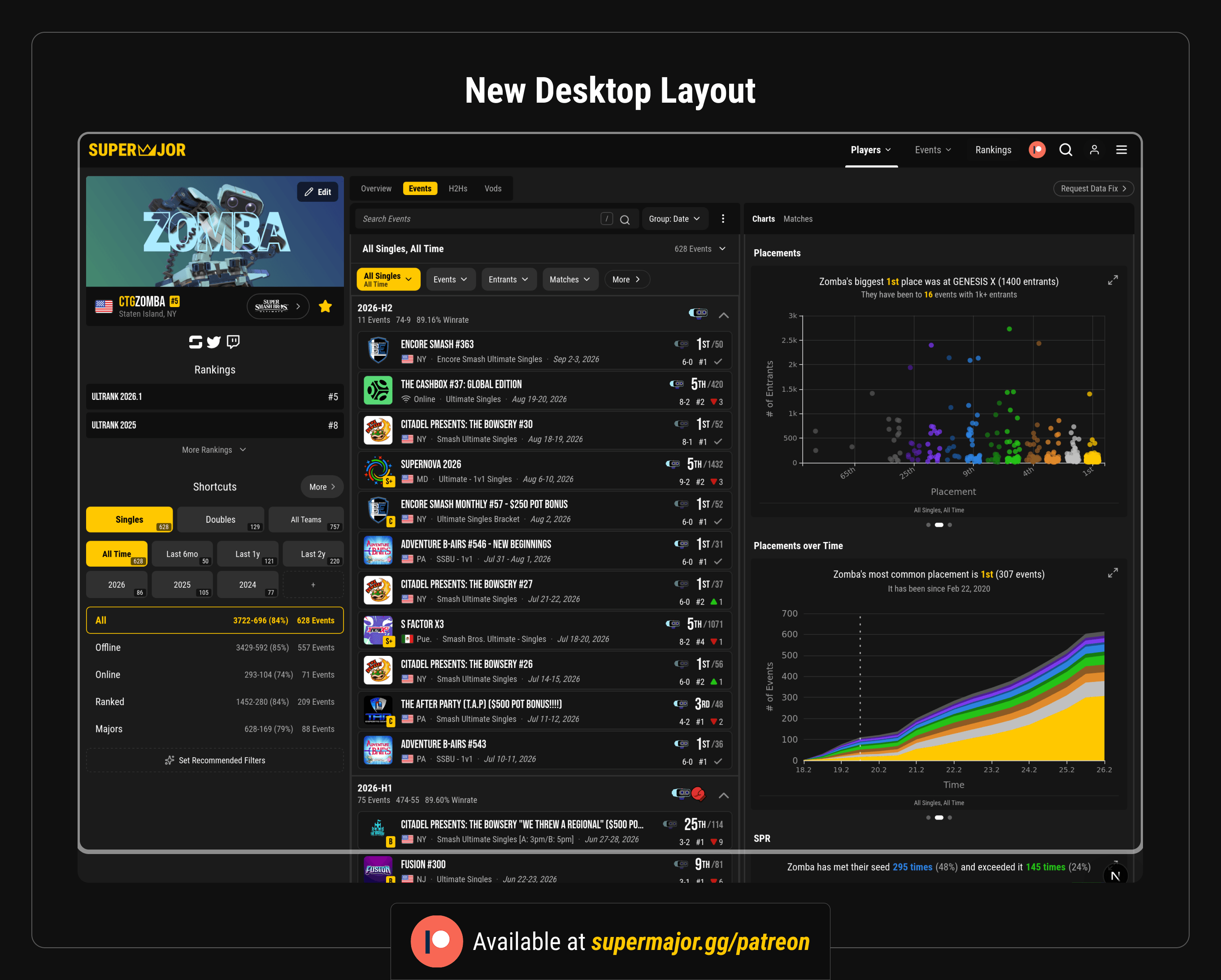Click the search magnifier in the top navbar

(1066, 150)
